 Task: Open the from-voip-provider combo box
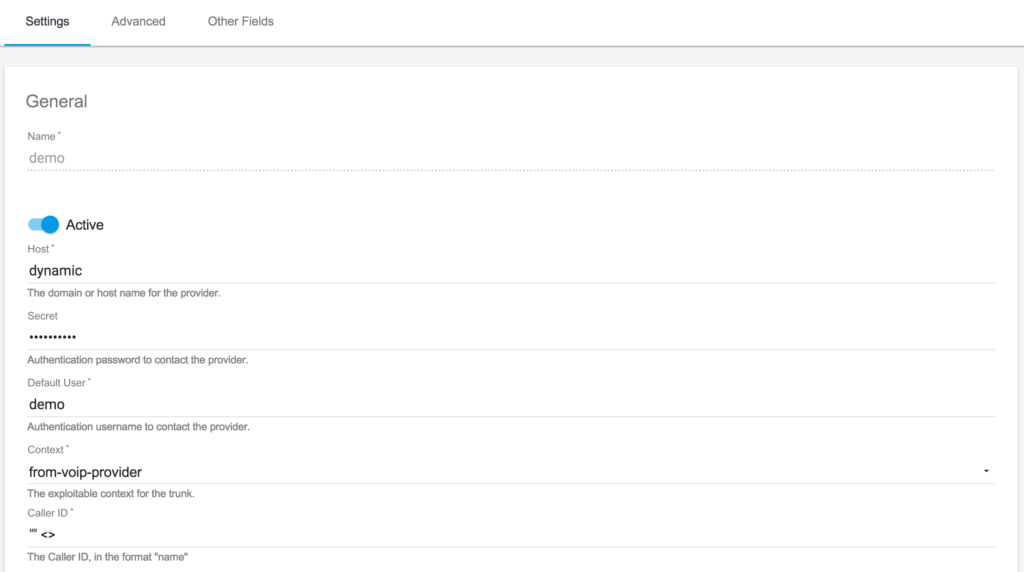pyautogui.click(x=511, y=471)
